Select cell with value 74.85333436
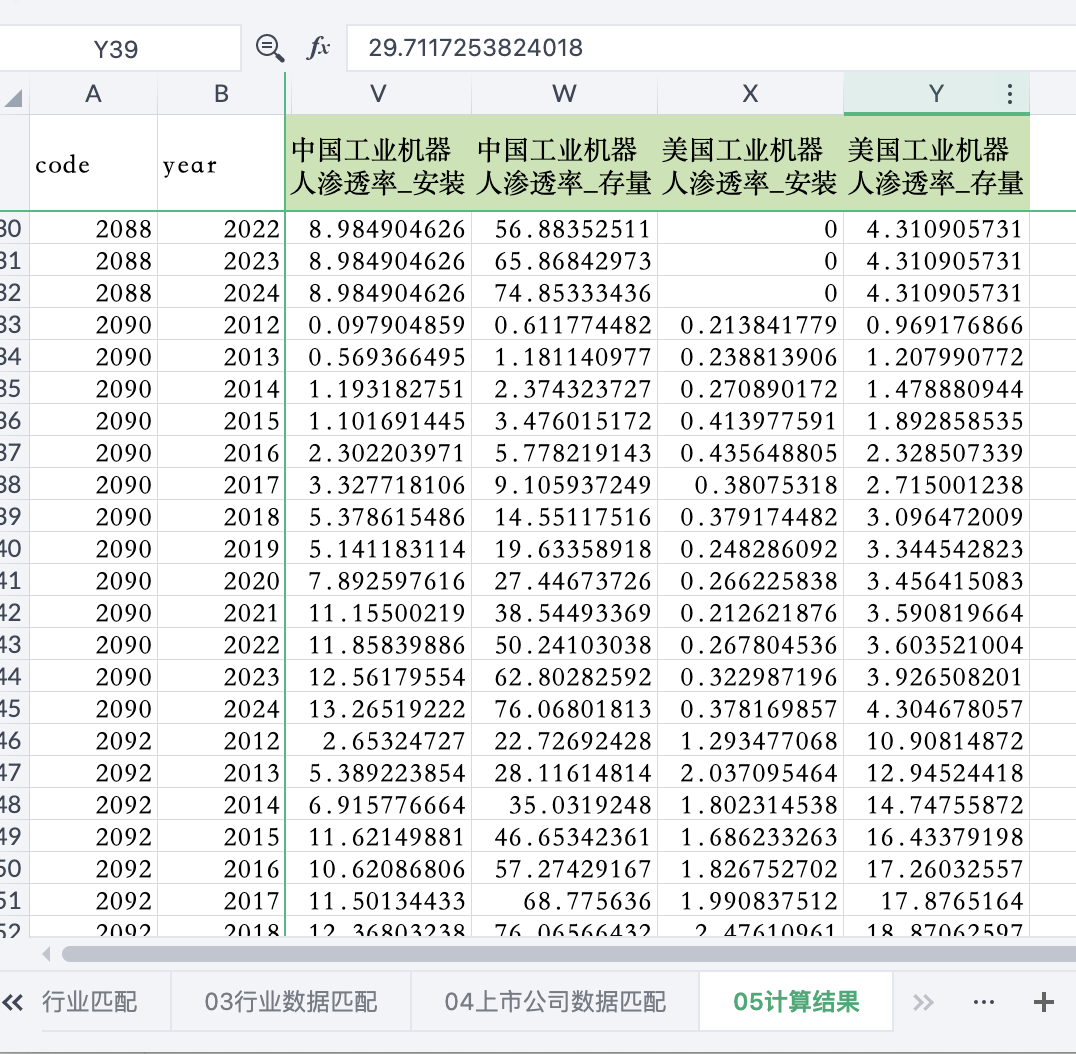 564,293
